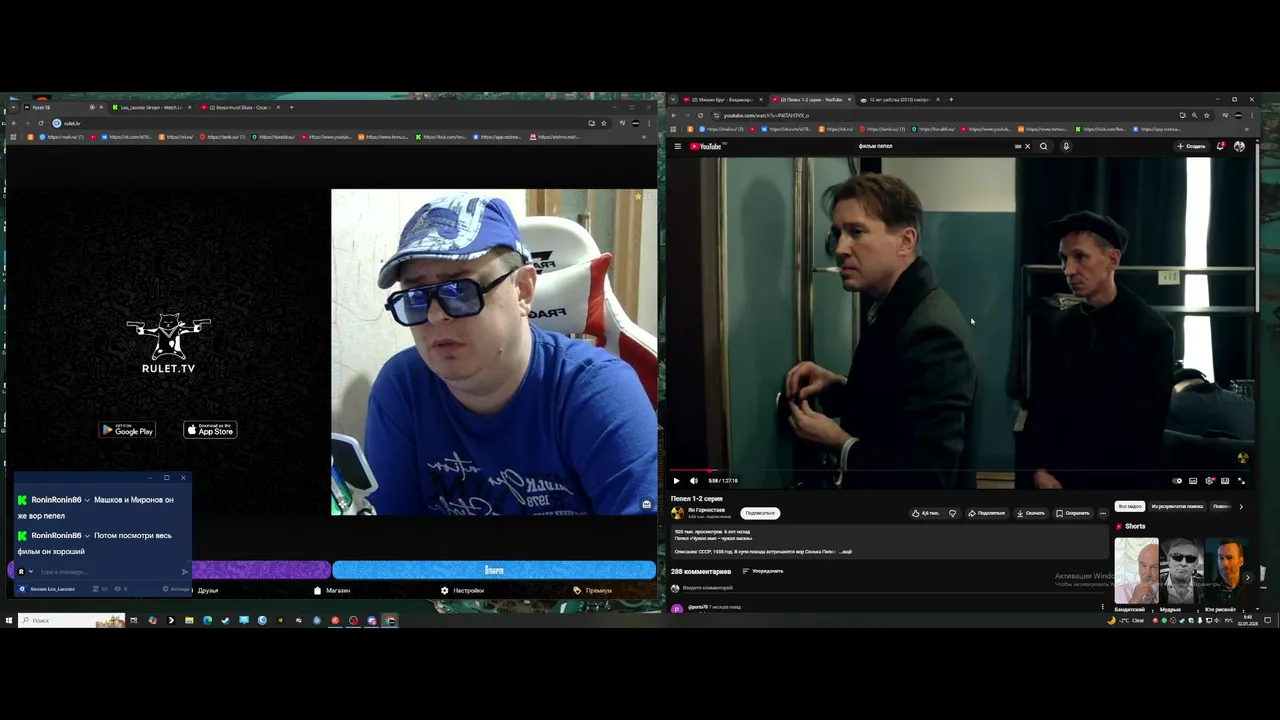Open tab search dropdown in right browser
The height and width of the screenshot is (720, 1280).
point(673,100)
